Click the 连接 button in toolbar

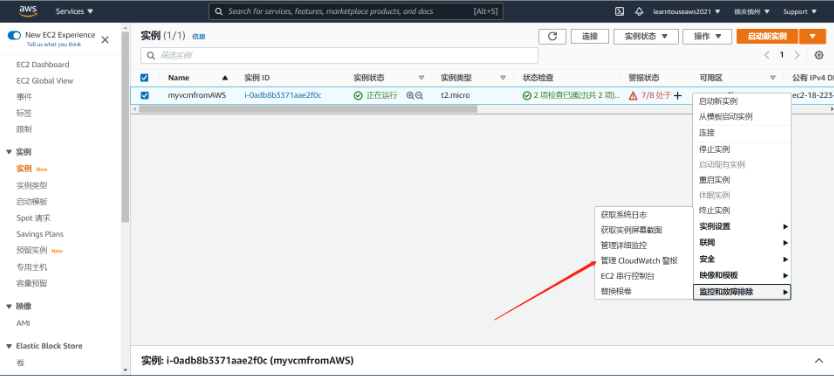[x=590, y=36]
